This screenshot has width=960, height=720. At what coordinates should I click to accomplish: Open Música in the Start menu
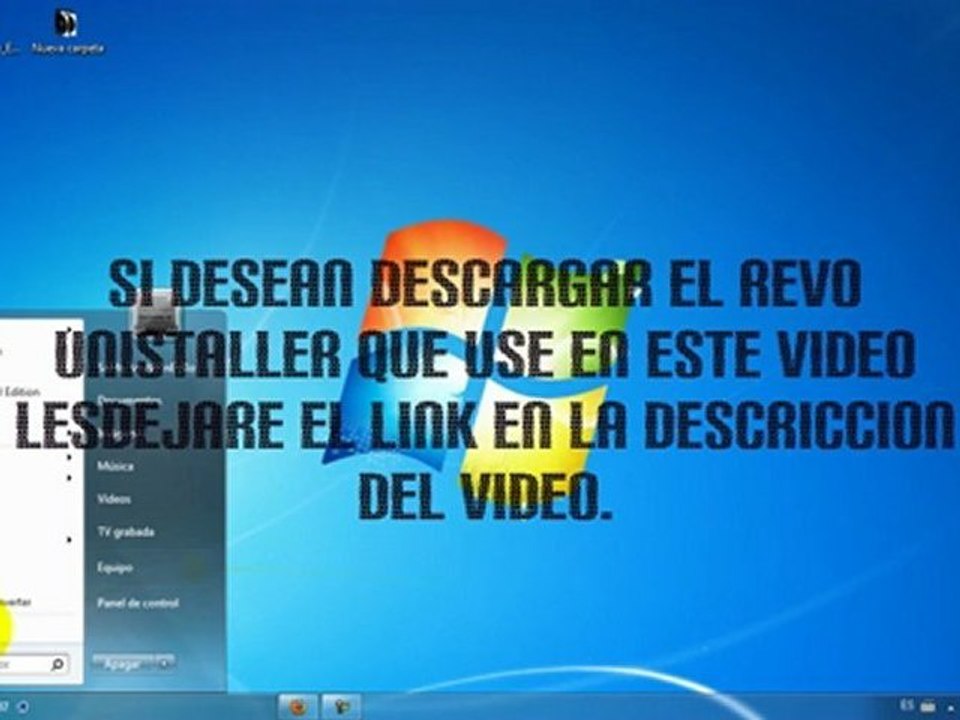coord(115,467)
